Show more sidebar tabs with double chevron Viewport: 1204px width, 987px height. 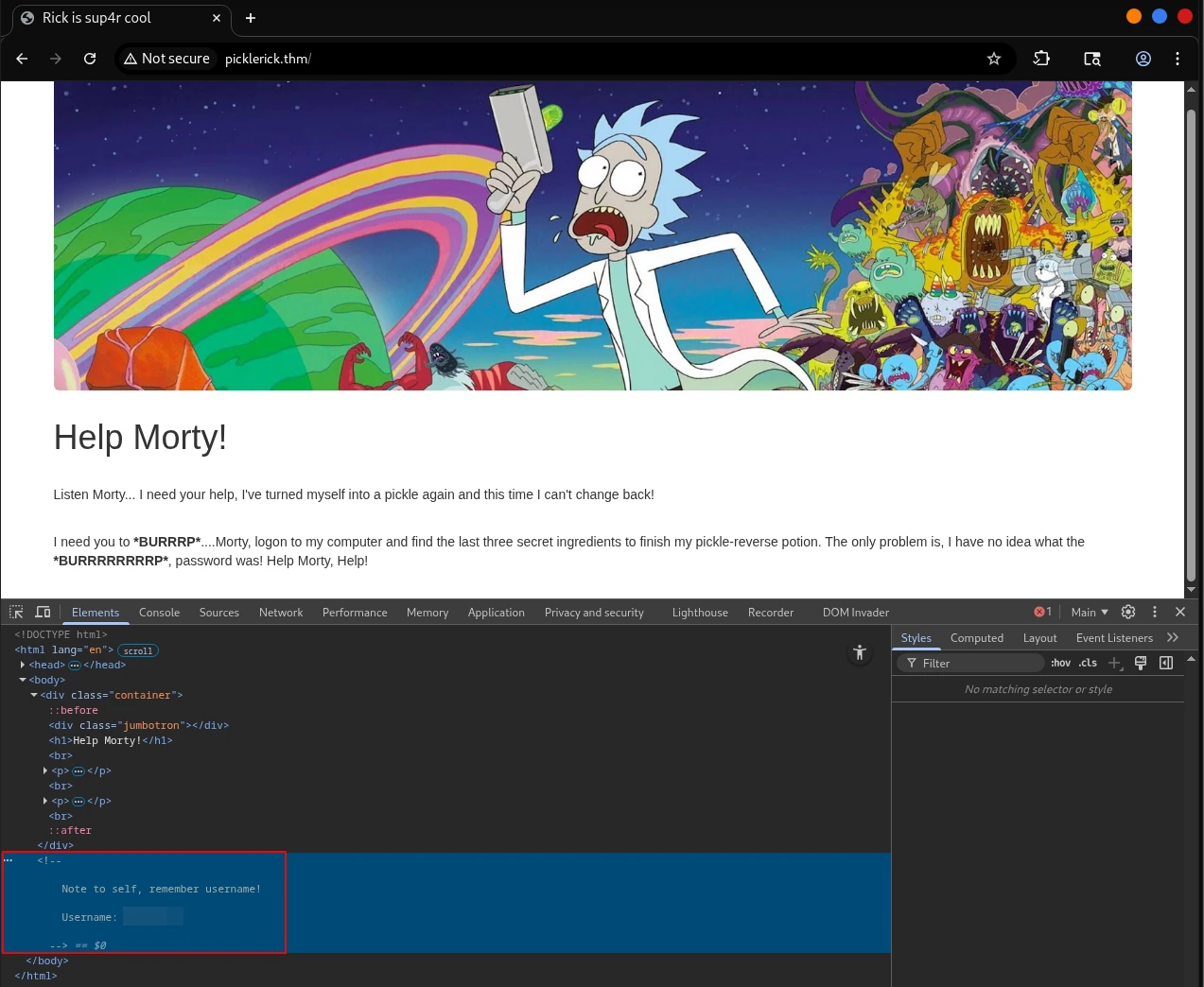coord(1173,638)
